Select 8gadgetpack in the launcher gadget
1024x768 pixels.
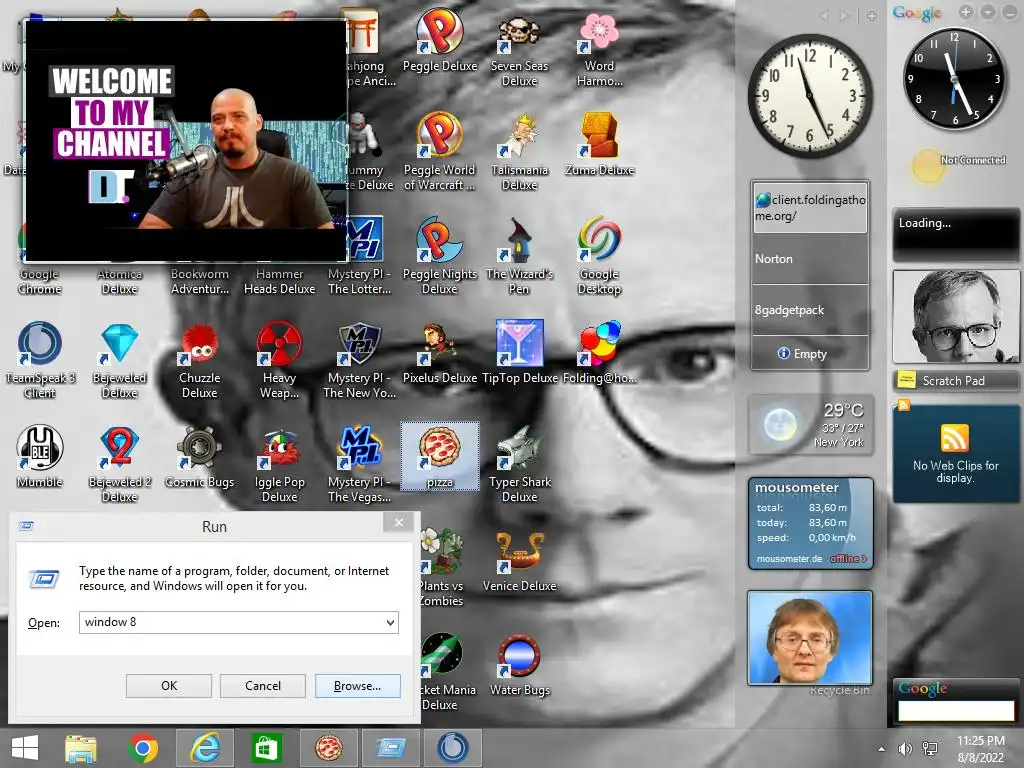point(810,310)
